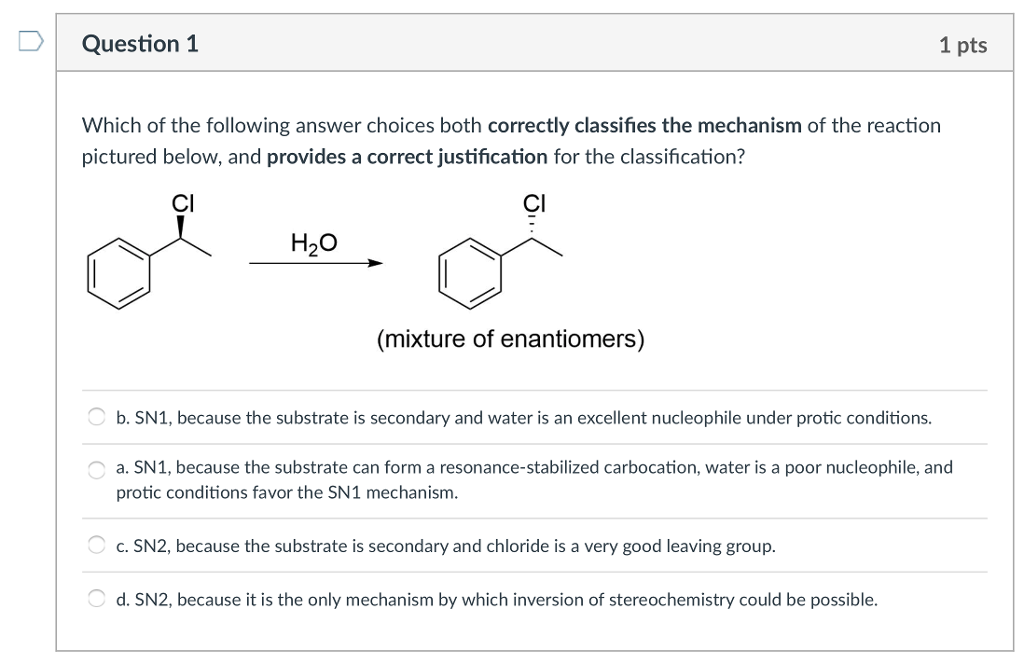Click the reaction arrow
The image size is (1024, 664).
pos(316,263)
